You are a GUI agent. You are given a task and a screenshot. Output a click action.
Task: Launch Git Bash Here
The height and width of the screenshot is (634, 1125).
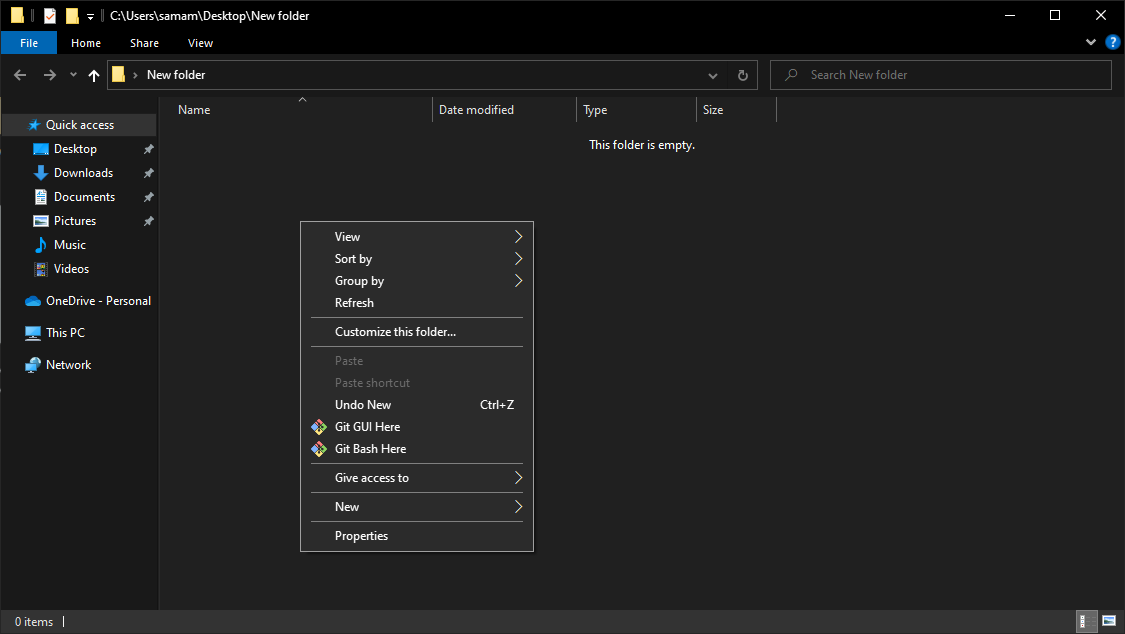click(417, 449)
